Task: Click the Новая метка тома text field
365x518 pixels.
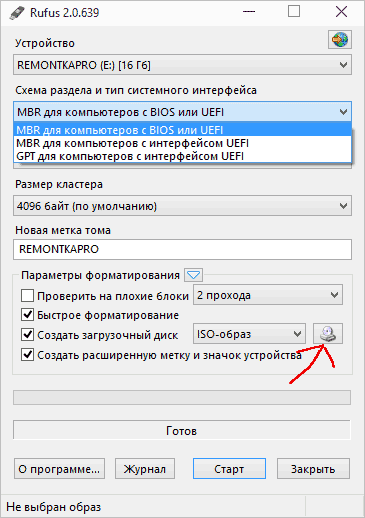Action: (182, 249)
